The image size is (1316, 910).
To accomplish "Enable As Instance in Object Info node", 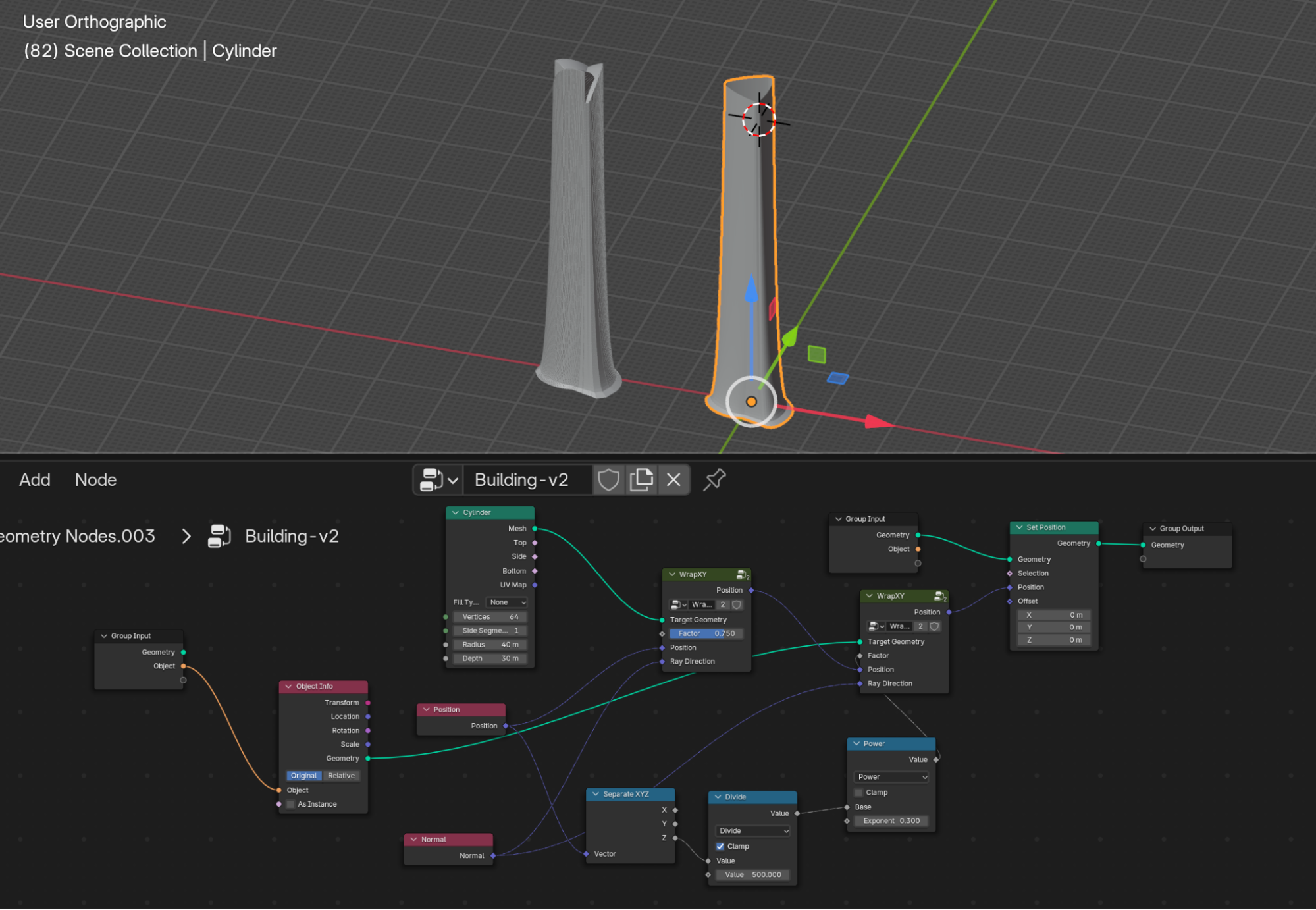I will pos(290,804).
